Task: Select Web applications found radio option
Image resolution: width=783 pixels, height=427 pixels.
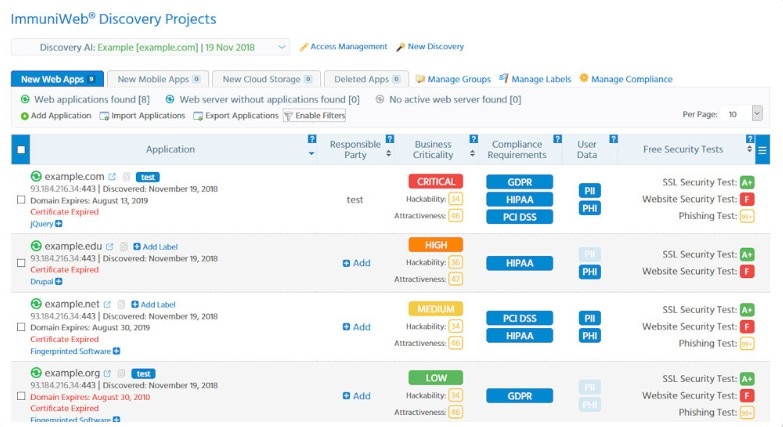Action: click(25, 99)
